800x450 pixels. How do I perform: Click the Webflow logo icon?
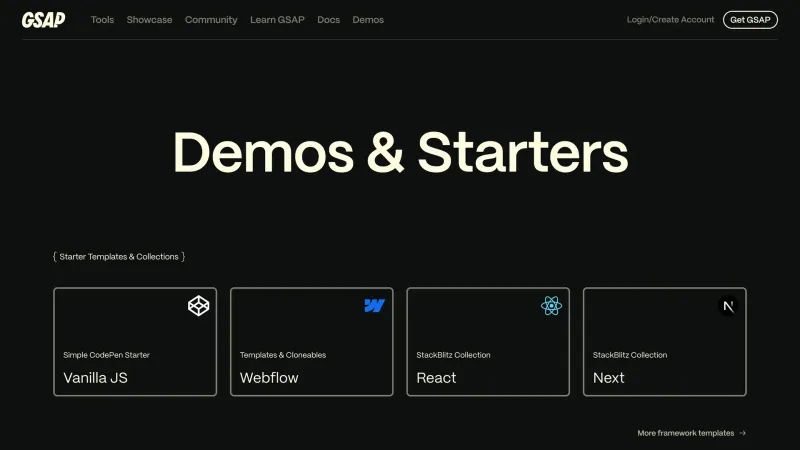coord(374,306)
